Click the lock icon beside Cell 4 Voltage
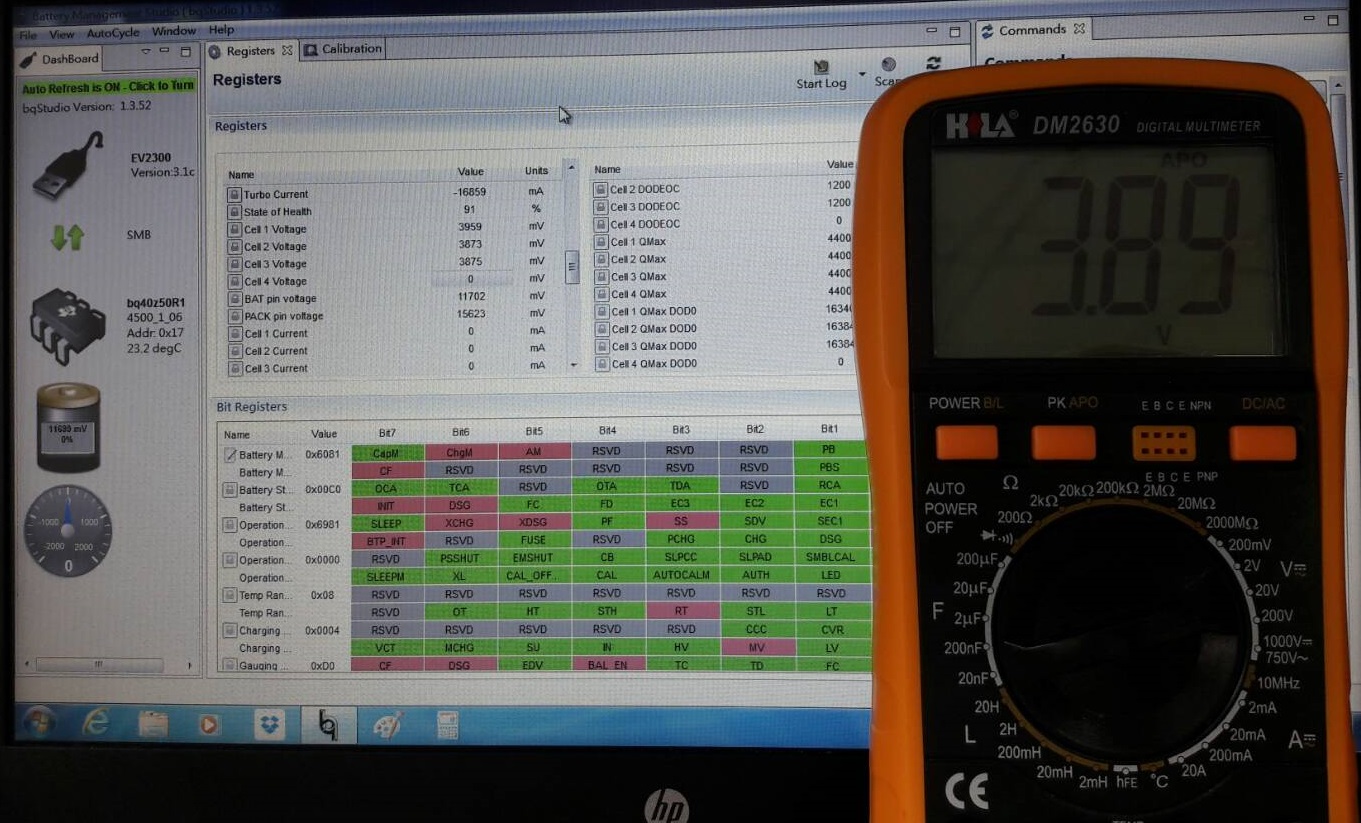 coord(234,281)
